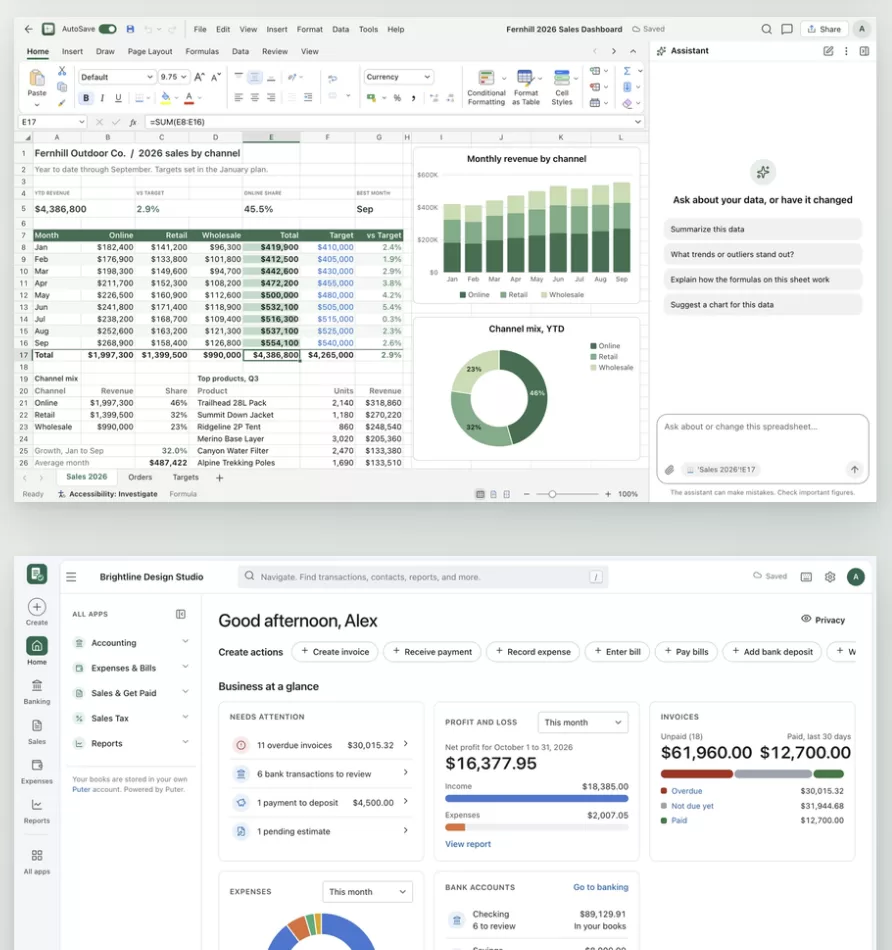This screenshot has height=950, width=892.
Task: Open Cell Styles gallery
Action: 562,88
